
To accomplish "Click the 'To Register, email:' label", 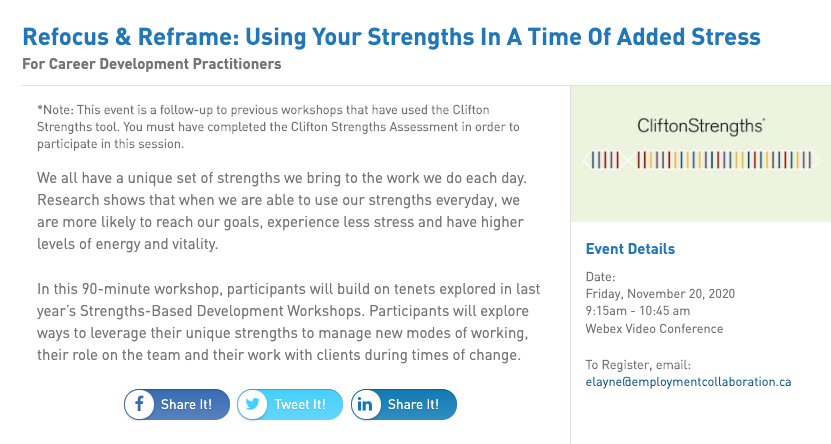I will [638, 365].
